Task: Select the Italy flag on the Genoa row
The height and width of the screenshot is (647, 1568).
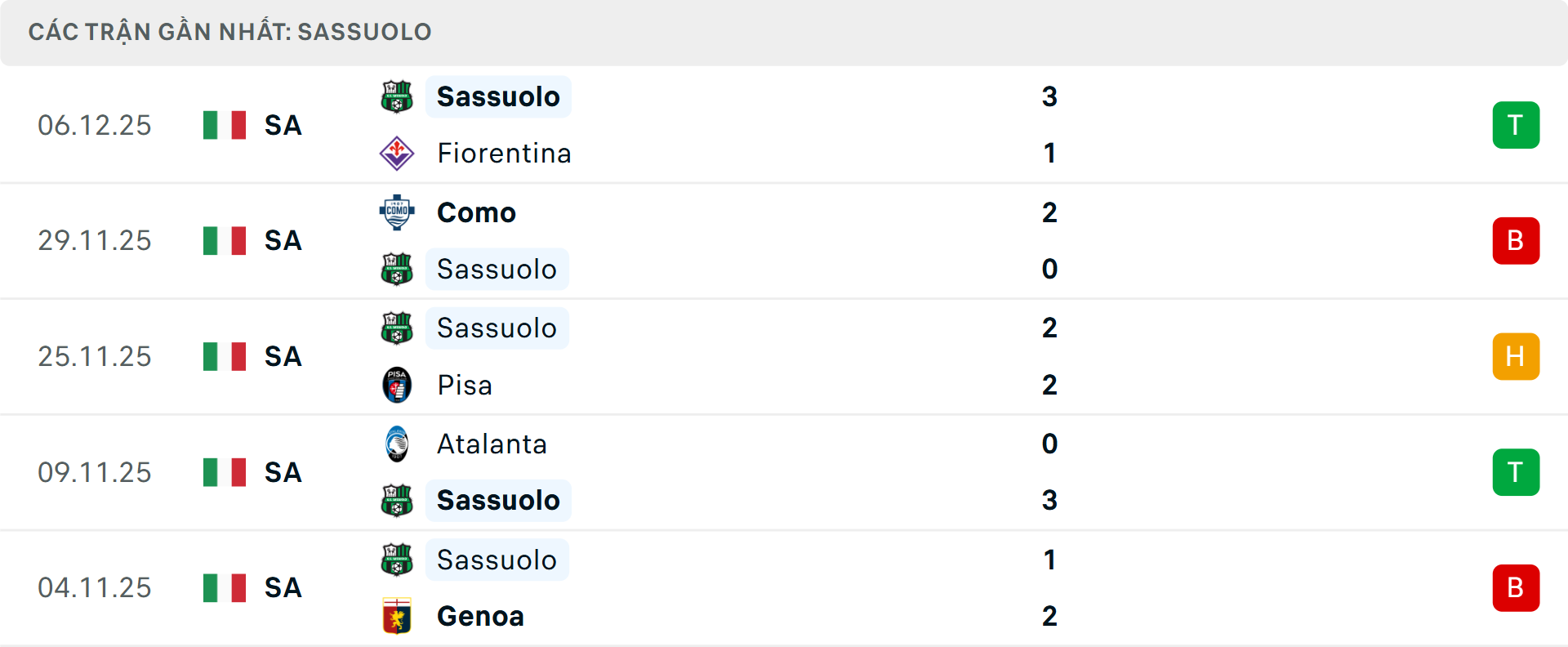Action: 224,587
